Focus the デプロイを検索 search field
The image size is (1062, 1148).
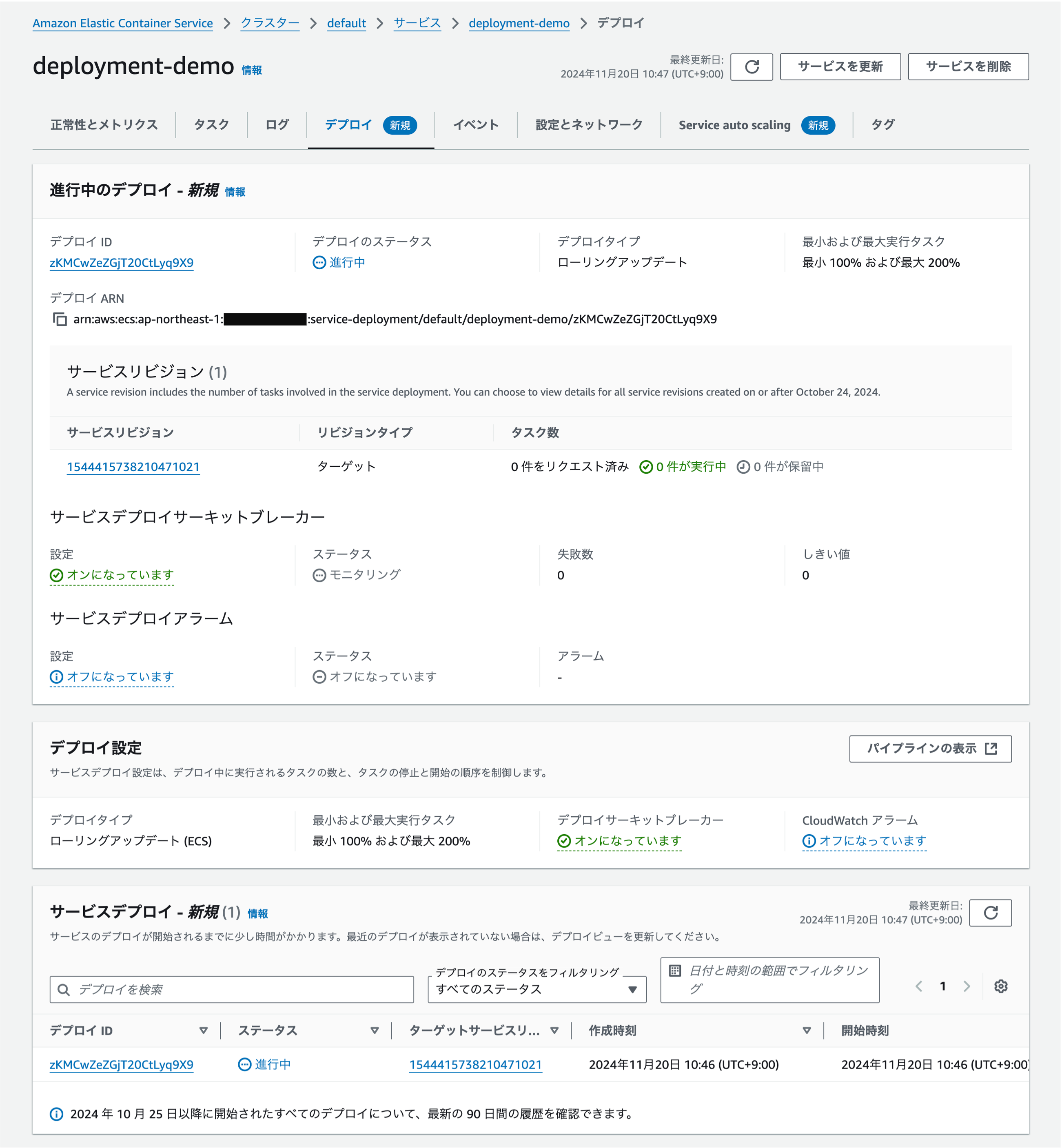(242, 989)
